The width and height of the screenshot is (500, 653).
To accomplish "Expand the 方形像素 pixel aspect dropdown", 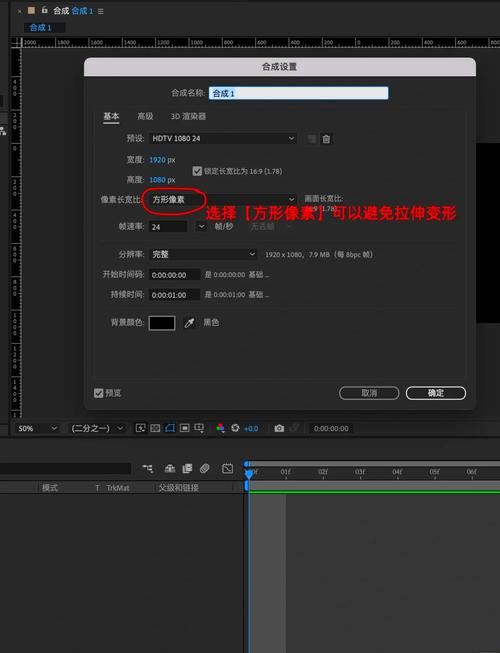I will pos(223,199).
